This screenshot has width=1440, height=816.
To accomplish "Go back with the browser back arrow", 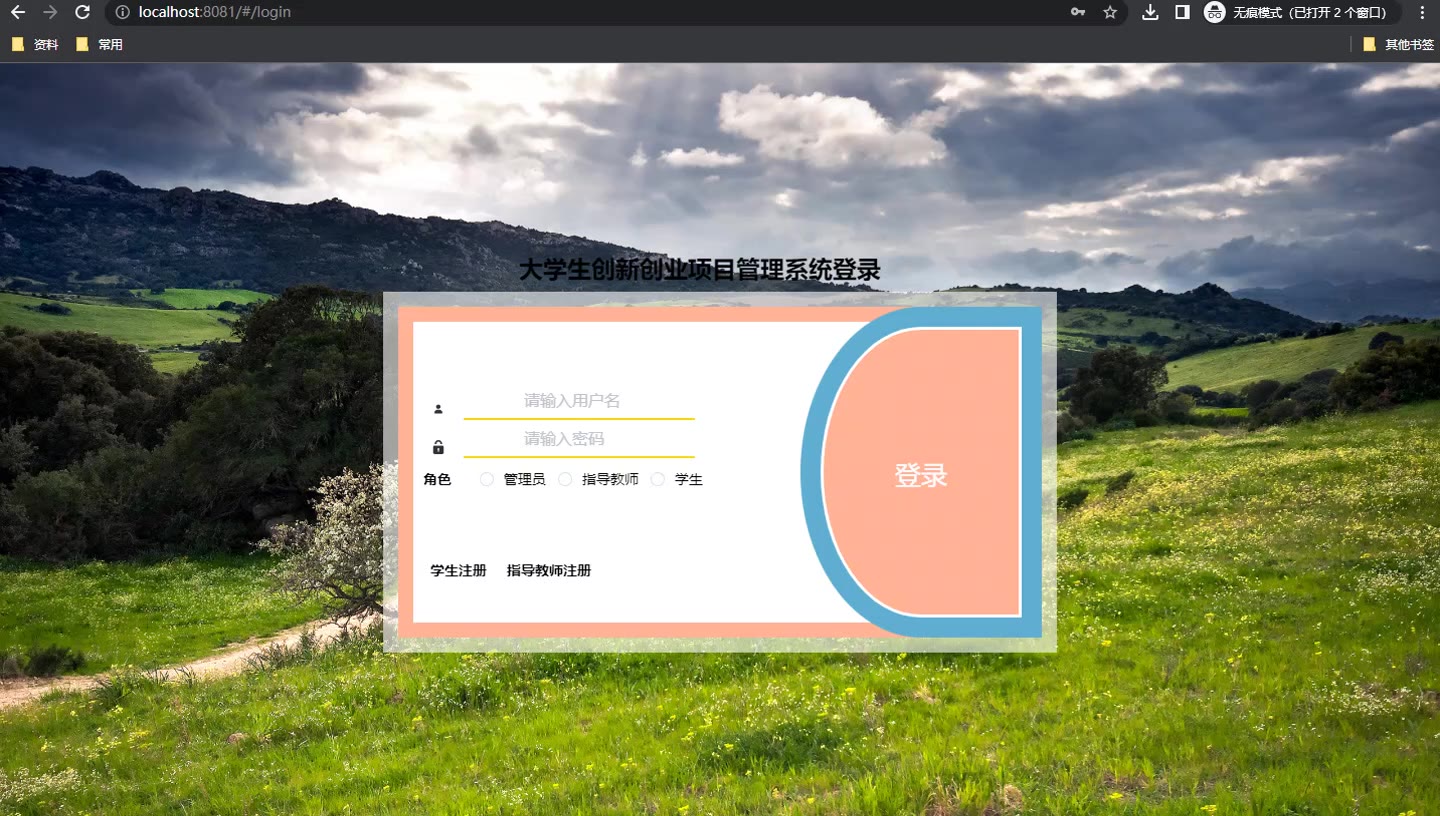I will click(17, 12).
